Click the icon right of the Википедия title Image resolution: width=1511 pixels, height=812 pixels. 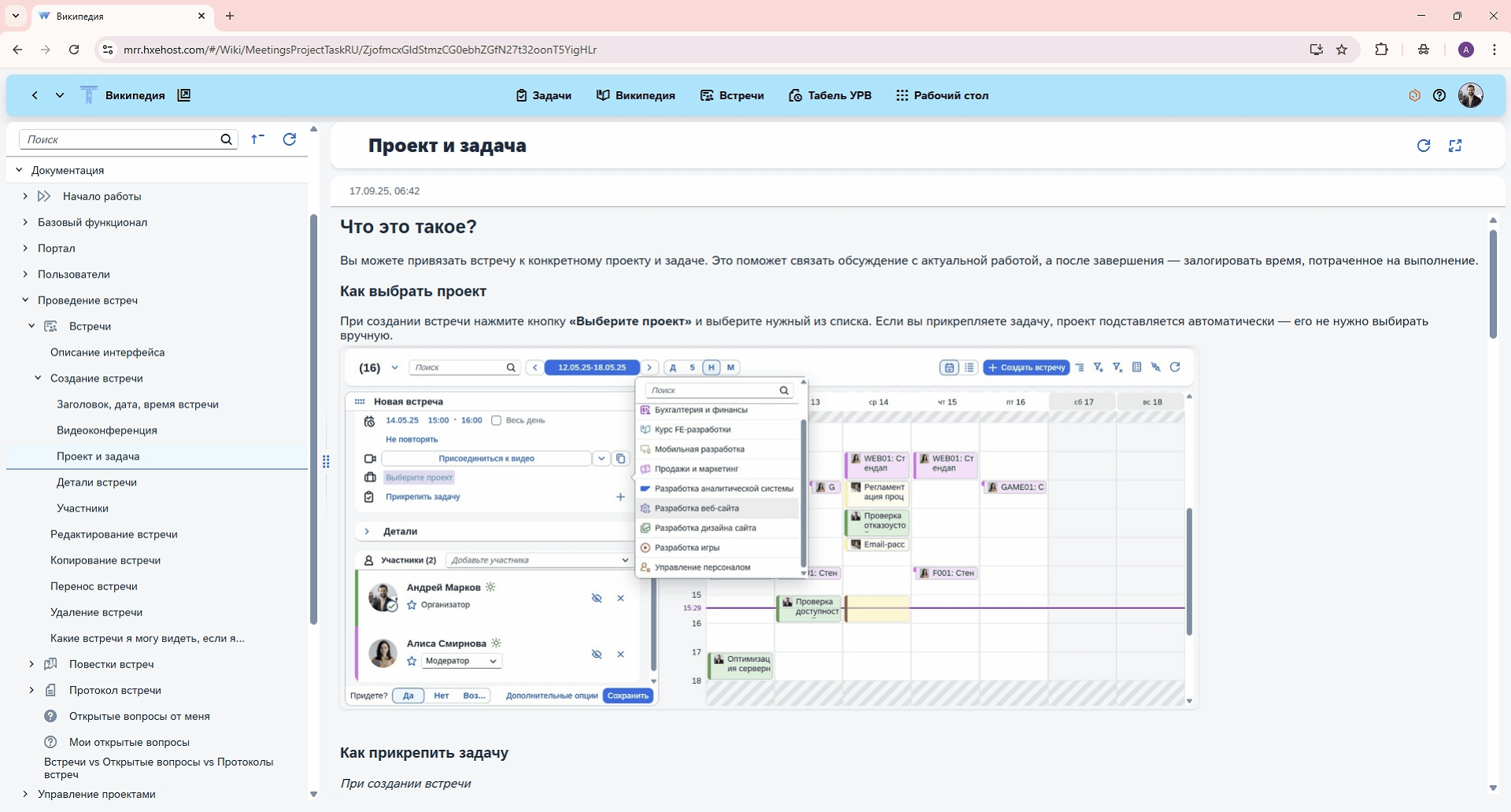[x=184, y=95]
